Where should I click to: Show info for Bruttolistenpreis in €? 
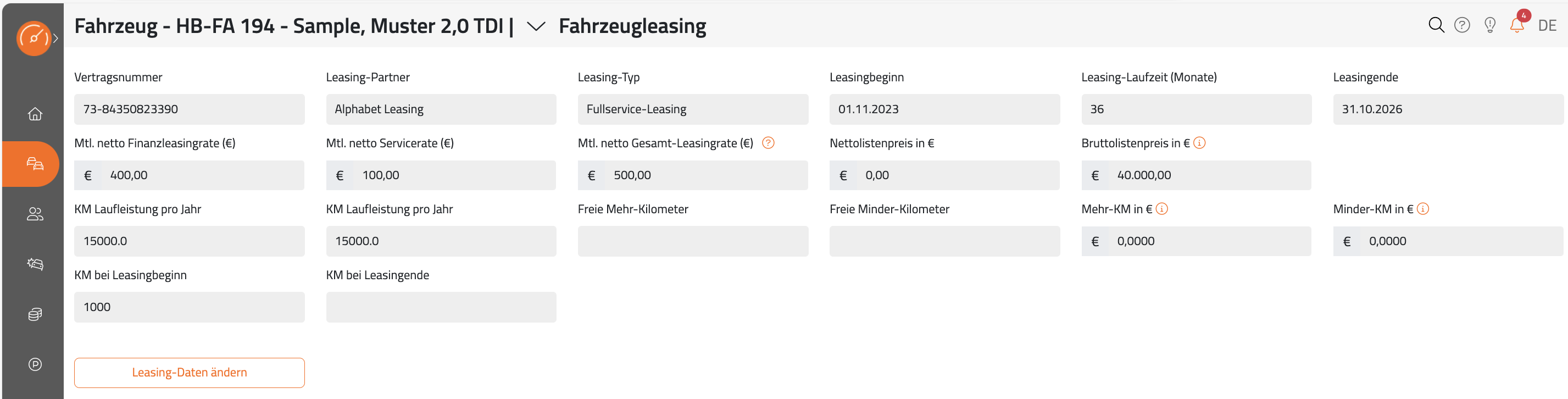(x=1199, y=142)
